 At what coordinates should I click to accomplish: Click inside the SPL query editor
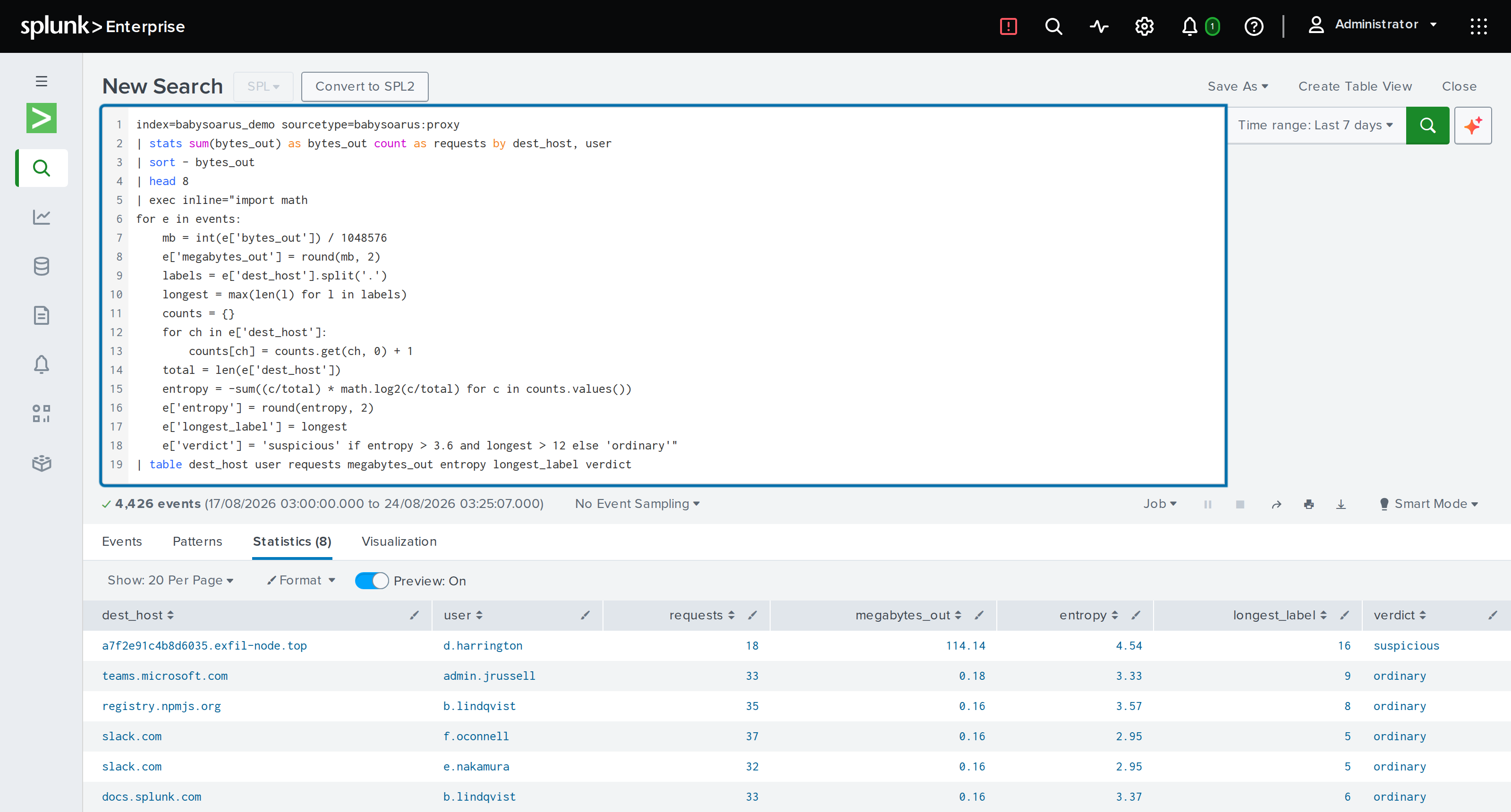coord(663,295)
